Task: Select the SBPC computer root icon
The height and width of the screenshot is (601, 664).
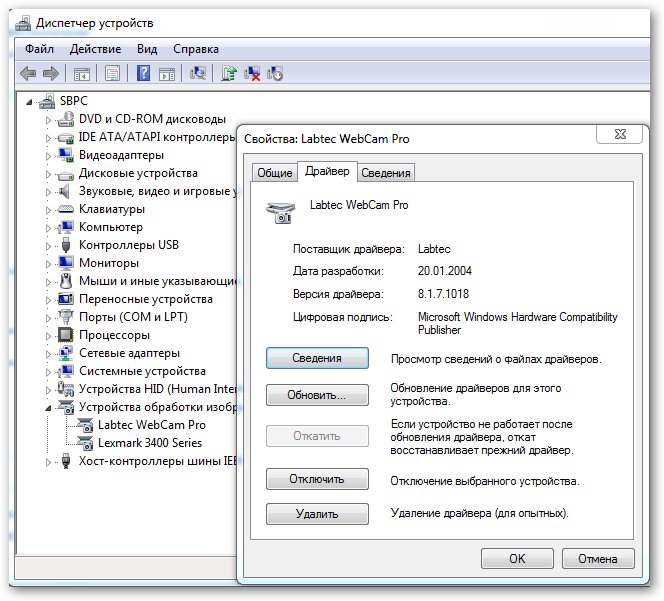Action: tap(47, 101)
